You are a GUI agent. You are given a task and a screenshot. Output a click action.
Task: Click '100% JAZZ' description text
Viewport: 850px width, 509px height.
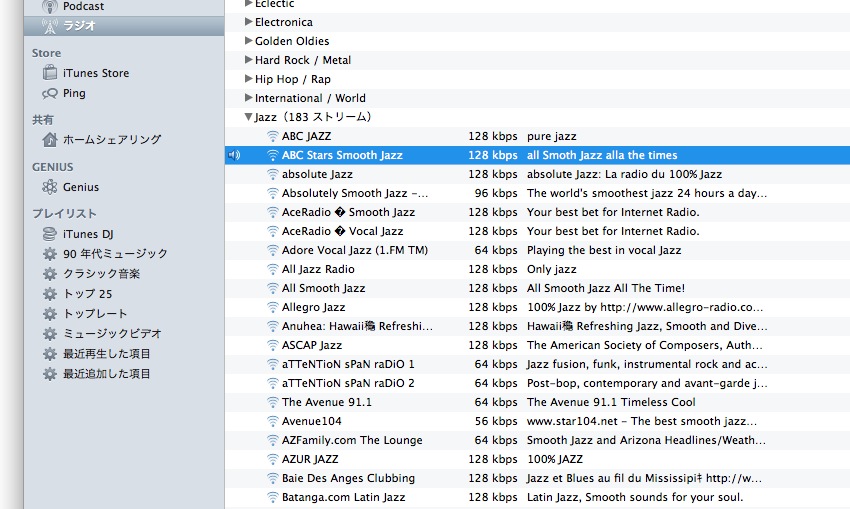[555, 459]
